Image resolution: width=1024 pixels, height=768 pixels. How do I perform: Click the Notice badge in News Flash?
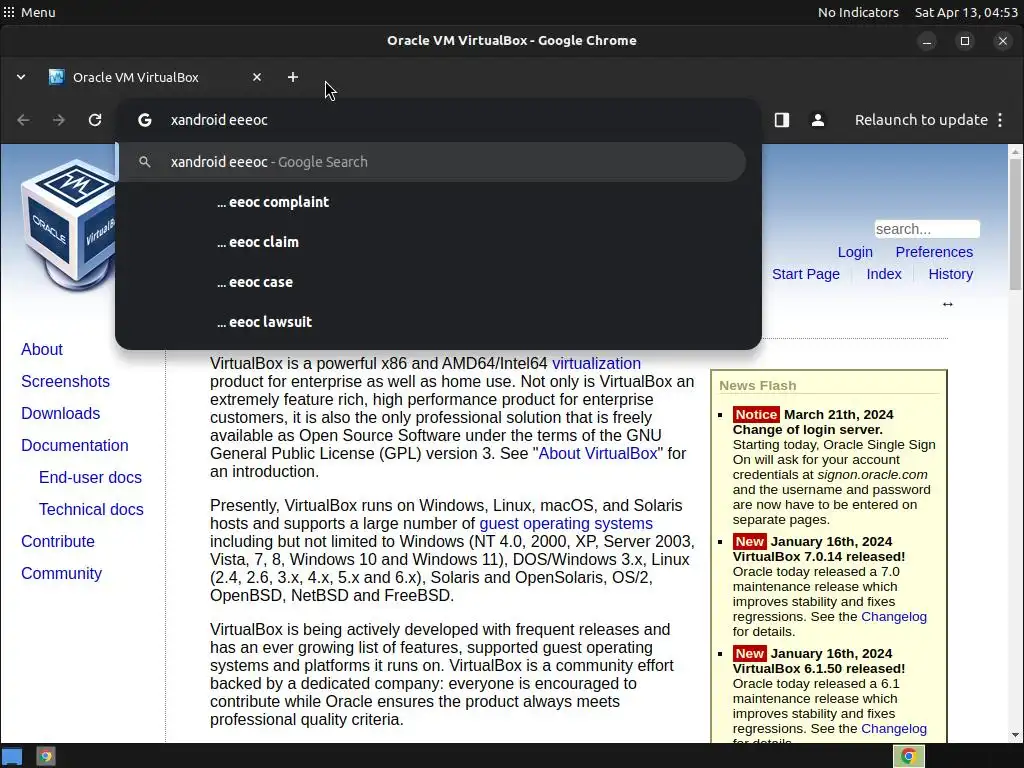click(x=756, y=415)
